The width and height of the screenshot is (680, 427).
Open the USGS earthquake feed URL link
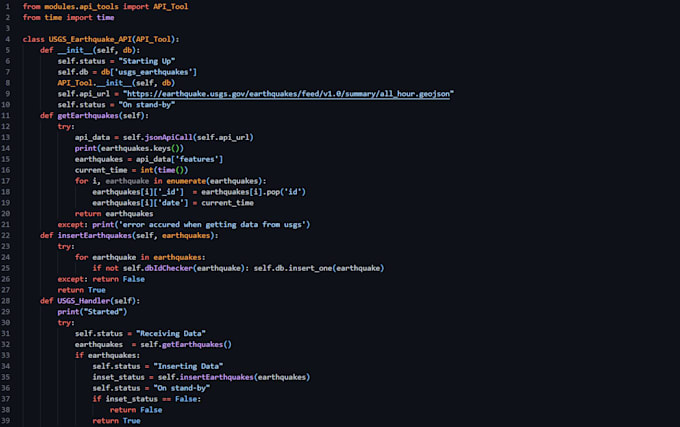click(x=288, y=94)
